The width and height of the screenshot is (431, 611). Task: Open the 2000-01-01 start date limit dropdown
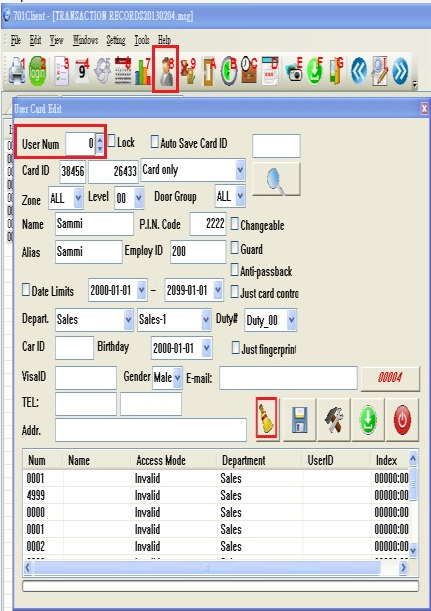[x=141, y=290]
